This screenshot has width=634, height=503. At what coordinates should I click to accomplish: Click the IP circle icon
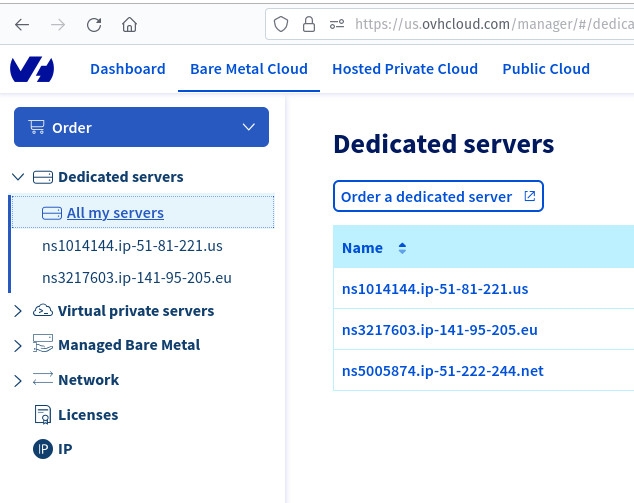[x=42, y=449]
